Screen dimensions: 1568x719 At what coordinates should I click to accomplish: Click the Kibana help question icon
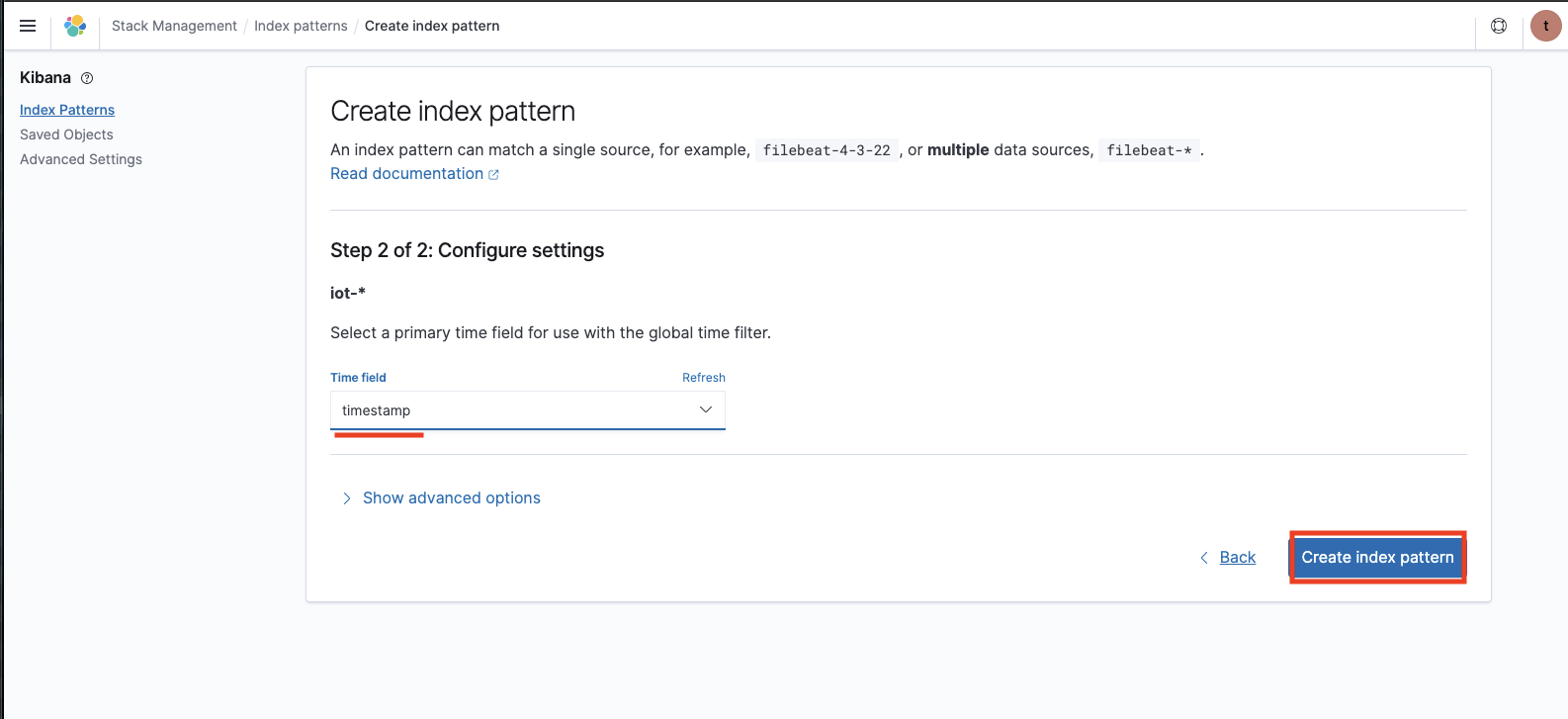[87, 78]
